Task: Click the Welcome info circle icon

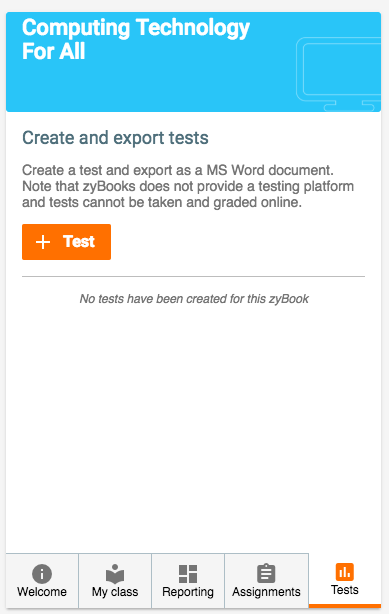Action: 42,574
